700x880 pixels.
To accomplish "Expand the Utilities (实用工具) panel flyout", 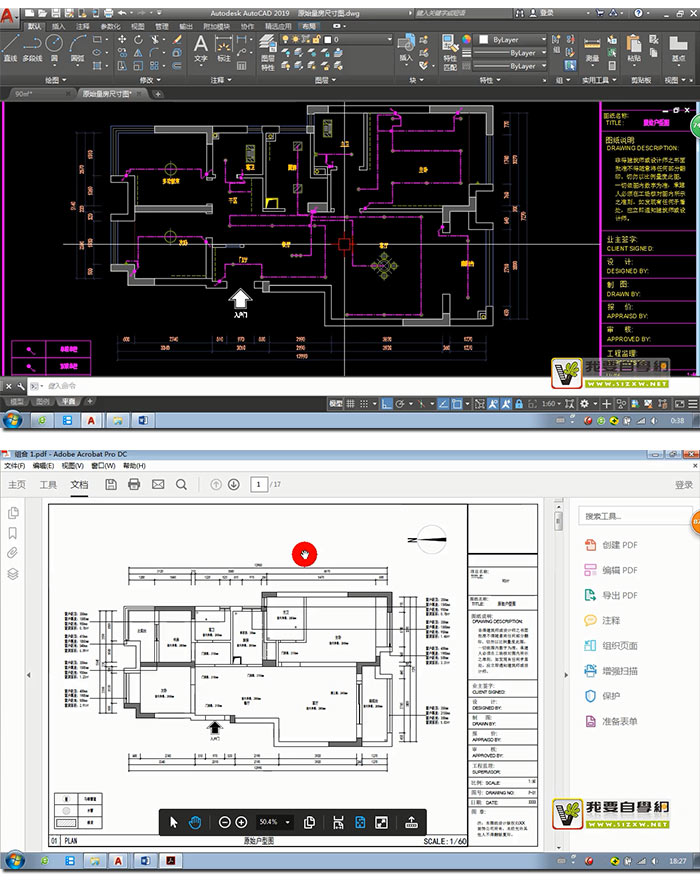I will point(599,80).
